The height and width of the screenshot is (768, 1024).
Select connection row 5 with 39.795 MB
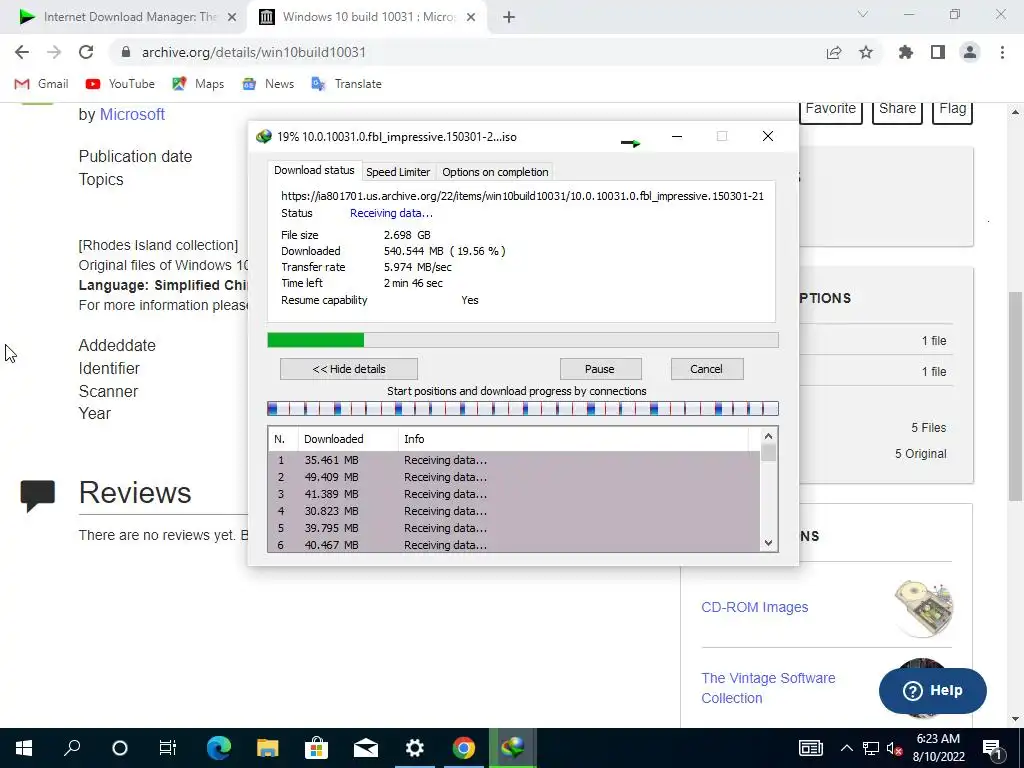(x=514, y=528)
